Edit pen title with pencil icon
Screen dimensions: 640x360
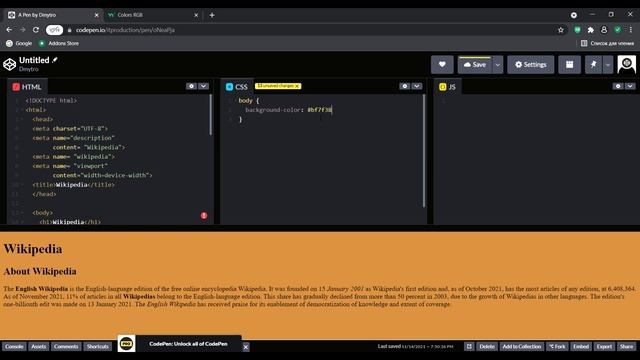point(55,60)
